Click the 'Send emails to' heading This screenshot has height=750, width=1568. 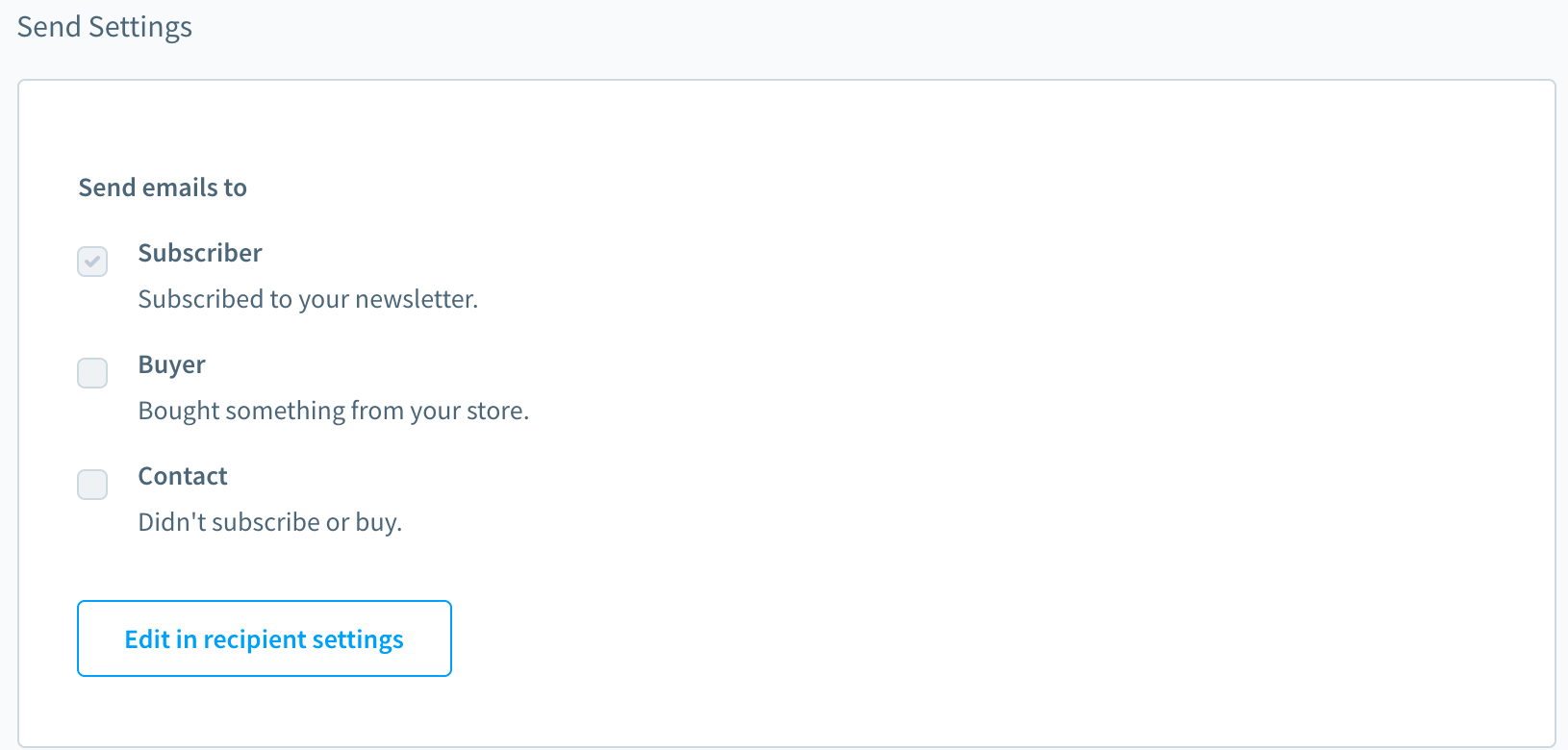[163, 187]
